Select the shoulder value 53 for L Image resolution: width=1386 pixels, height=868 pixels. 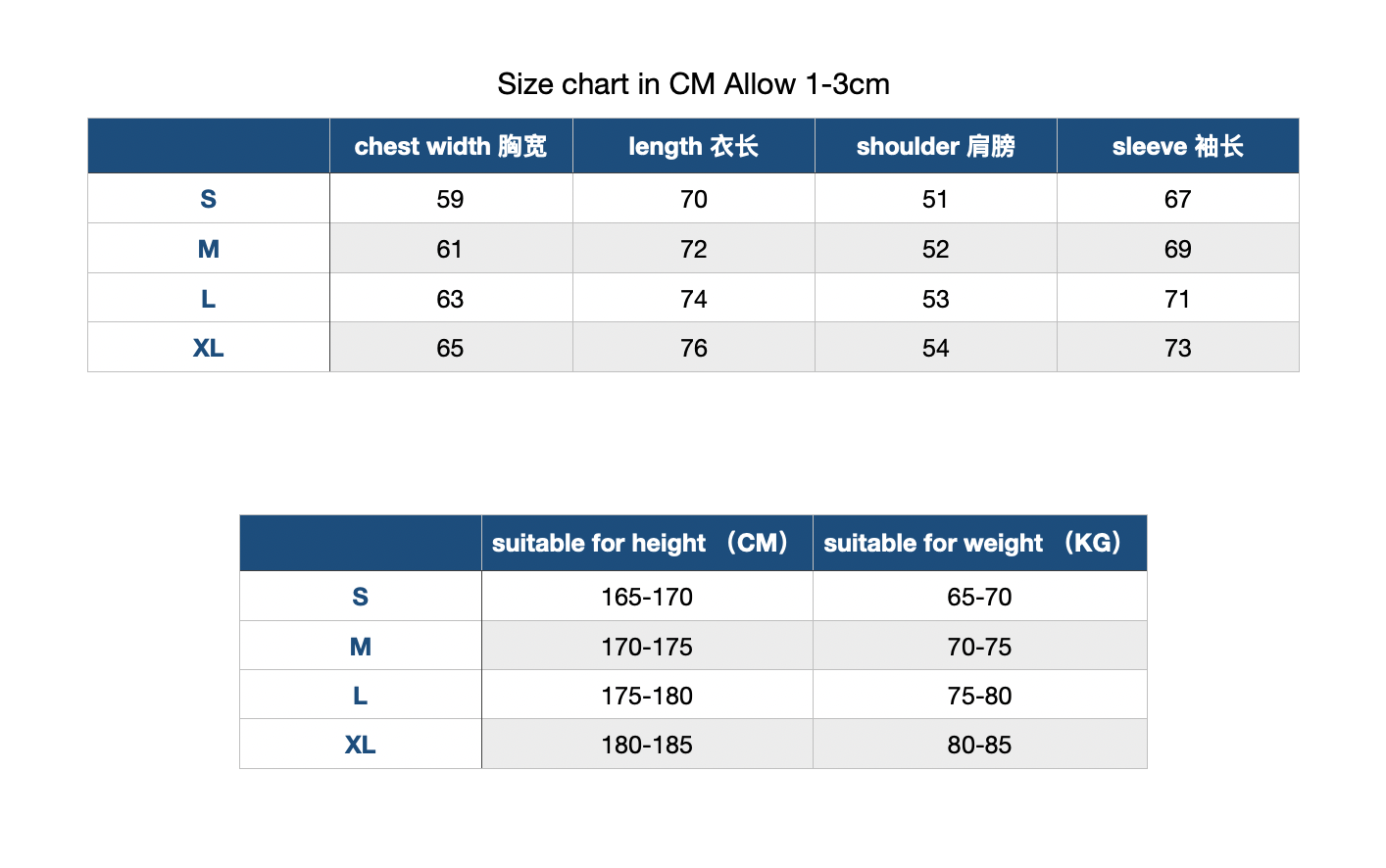click(x=935, y=299)
